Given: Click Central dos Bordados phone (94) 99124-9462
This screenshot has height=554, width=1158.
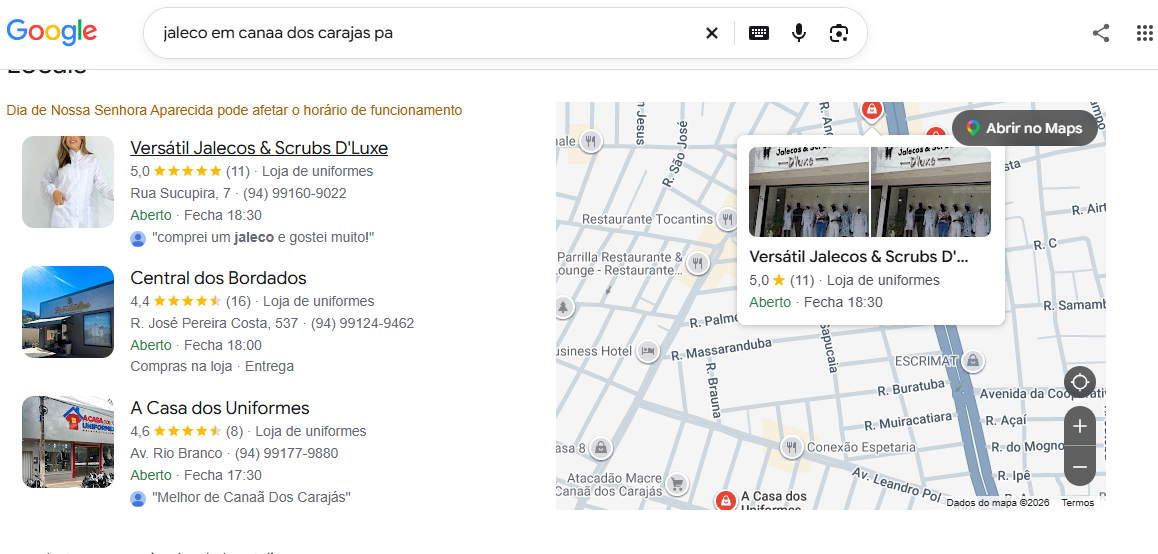Looking at the screenshot, I should pyautogui.click(x=363, y=324).
